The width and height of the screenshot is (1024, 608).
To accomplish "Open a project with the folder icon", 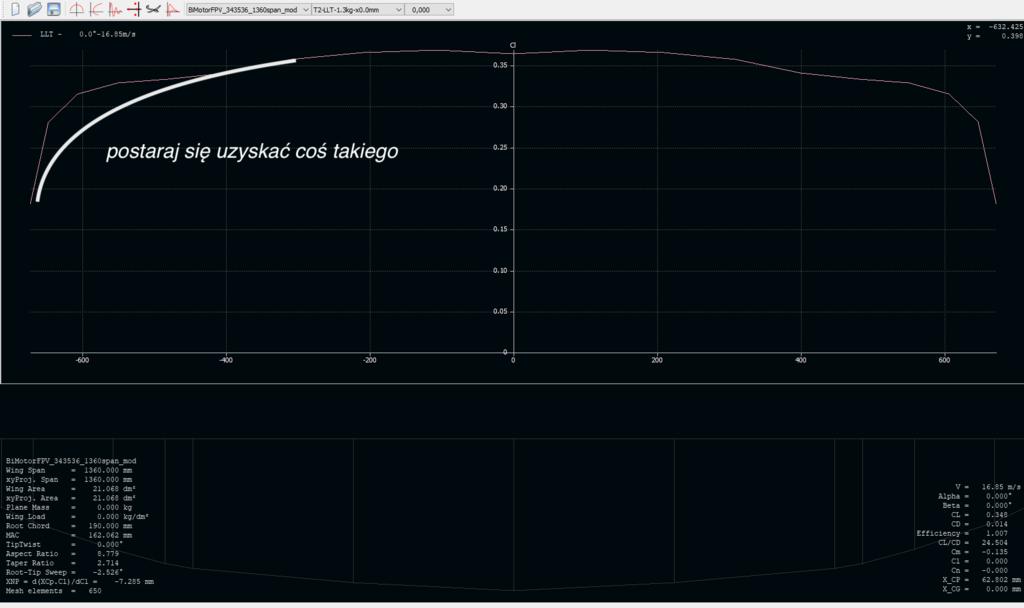I will coord(34,9).
